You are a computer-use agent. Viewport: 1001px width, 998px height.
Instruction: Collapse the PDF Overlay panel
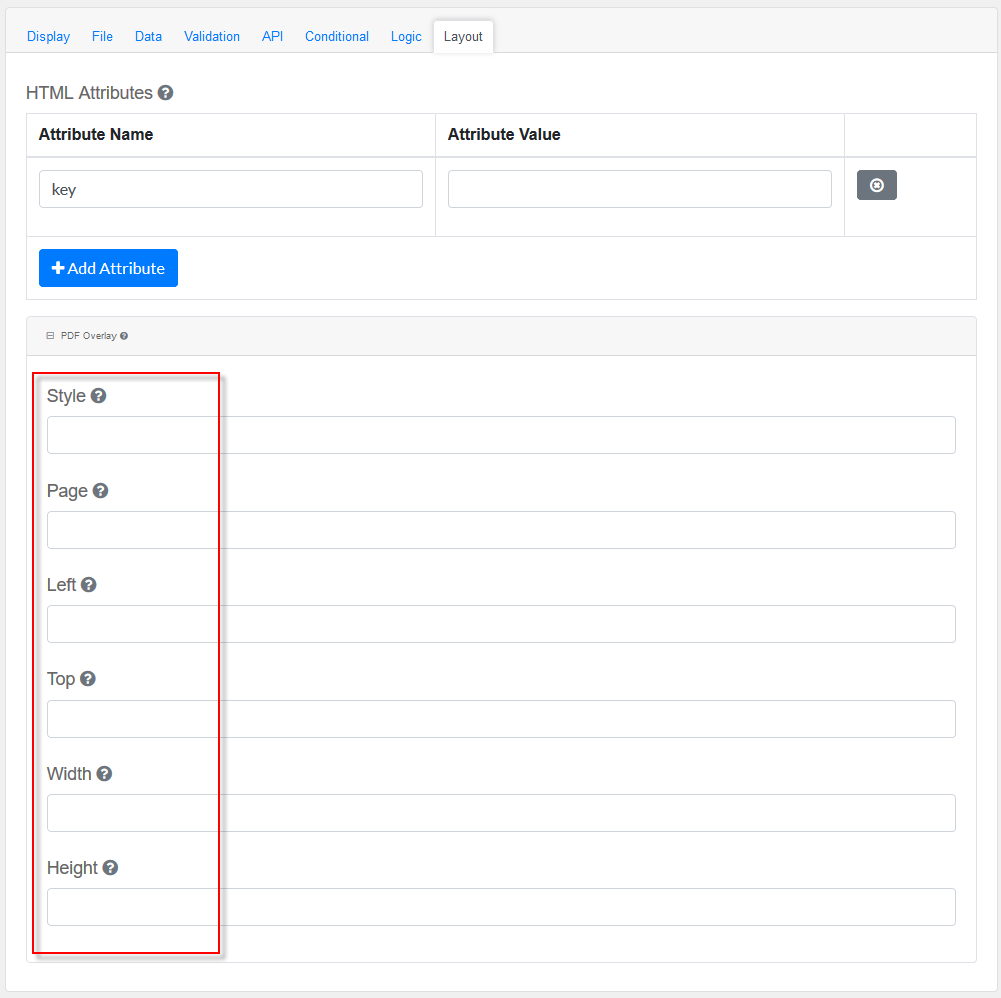50,336
